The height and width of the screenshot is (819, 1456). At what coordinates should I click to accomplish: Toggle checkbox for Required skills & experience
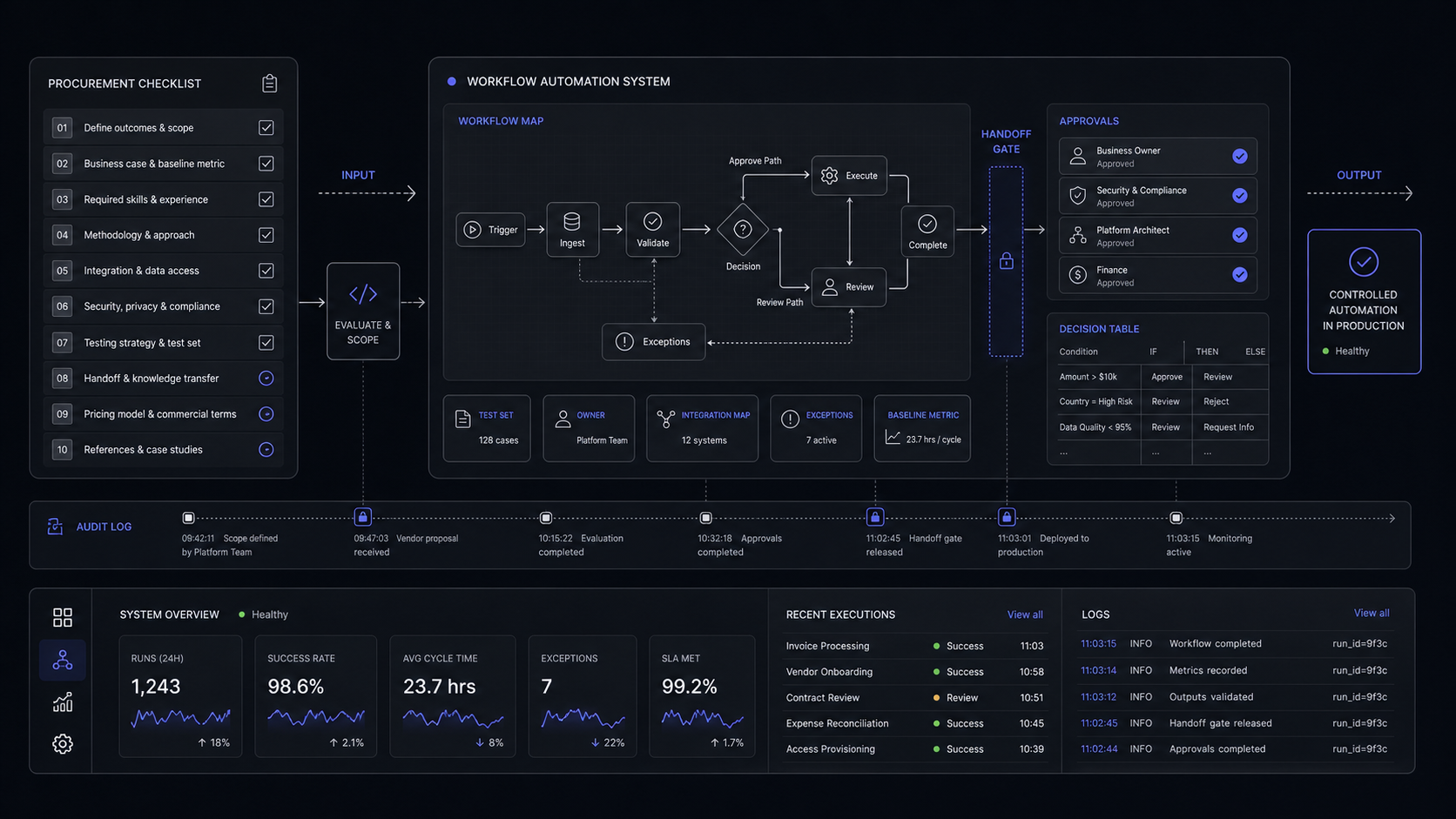266,199
